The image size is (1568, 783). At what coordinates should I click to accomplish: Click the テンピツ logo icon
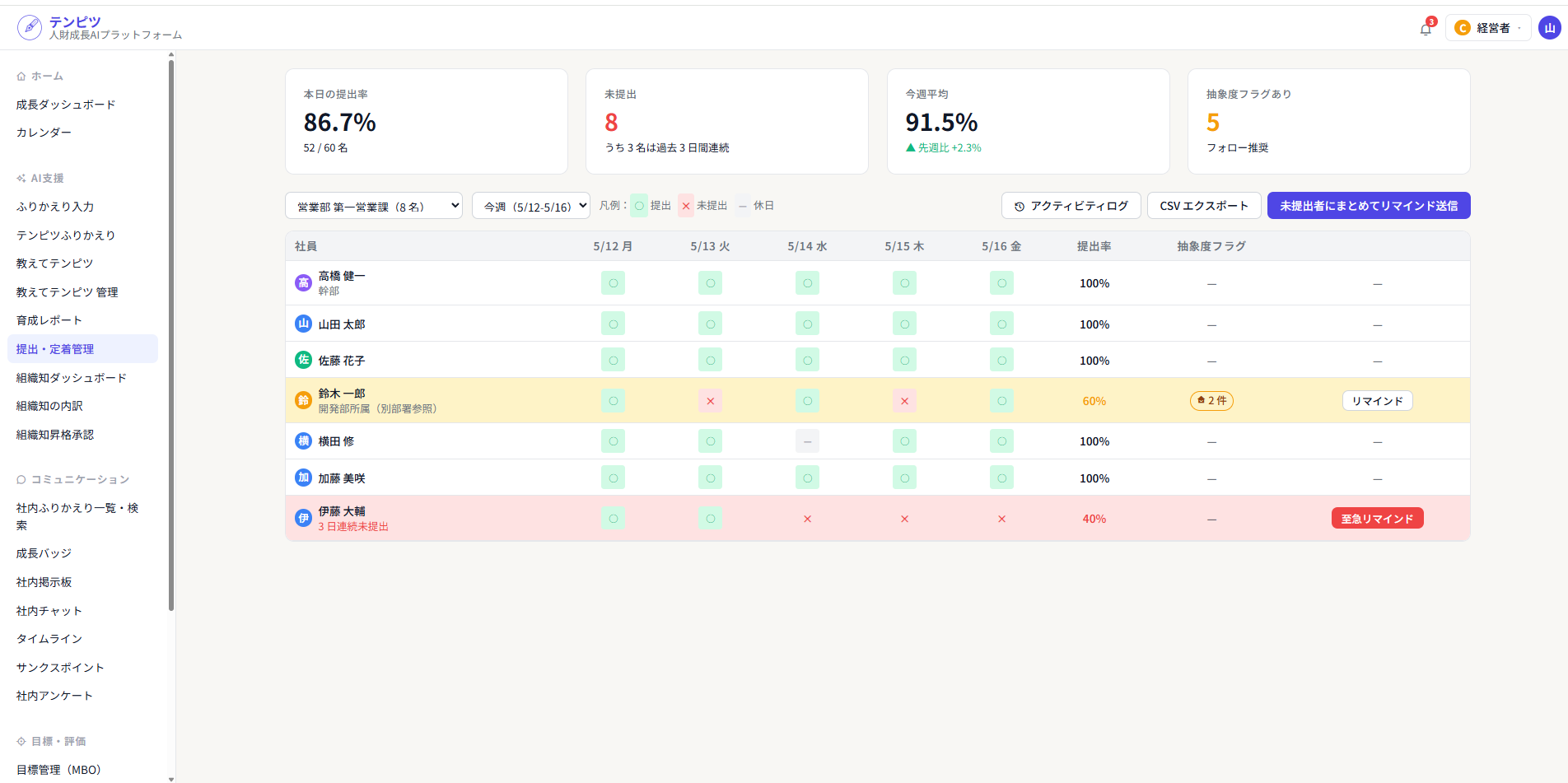[x=30, y=27]
